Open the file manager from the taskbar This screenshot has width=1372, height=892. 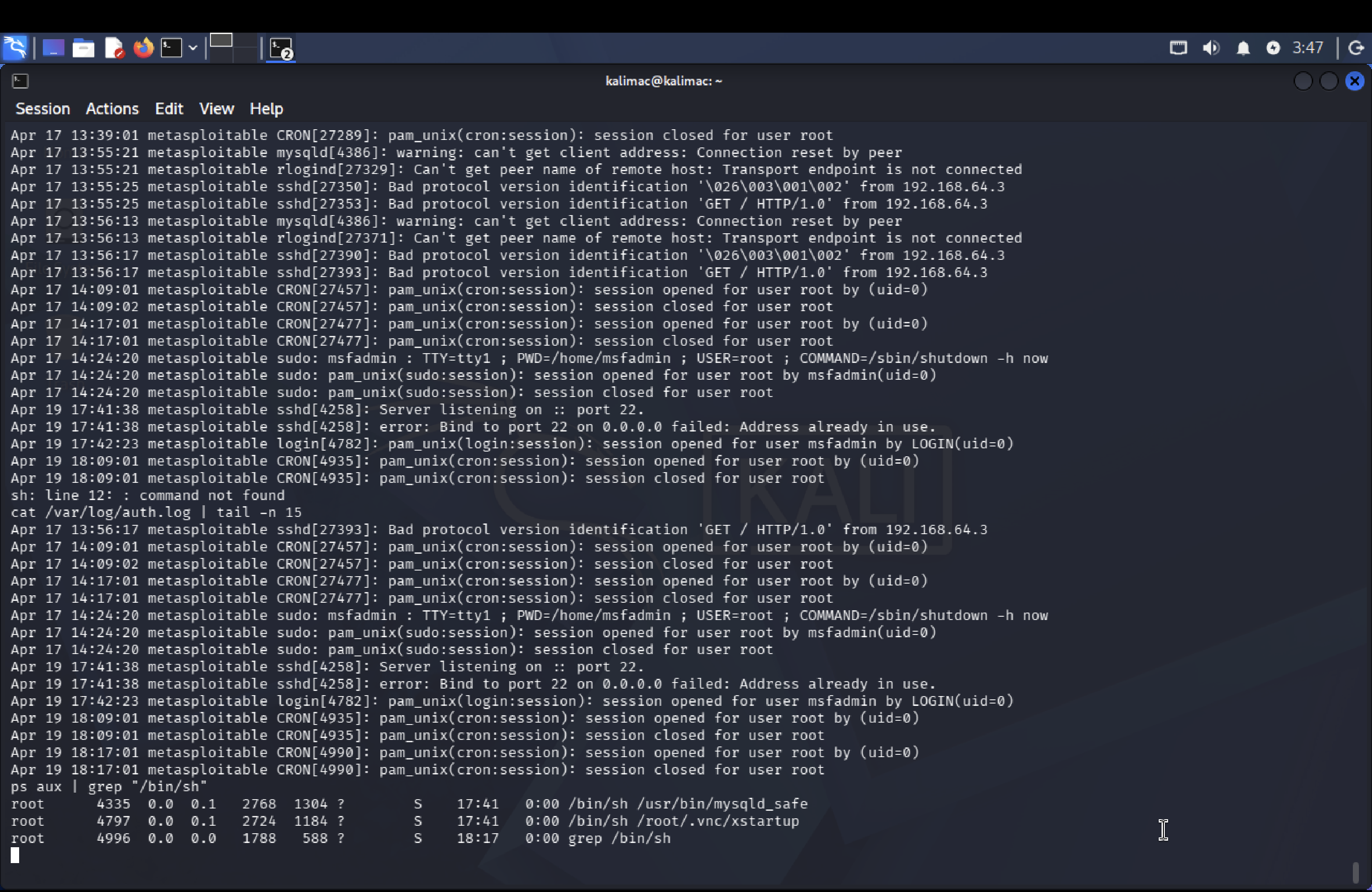pos(83,48)
